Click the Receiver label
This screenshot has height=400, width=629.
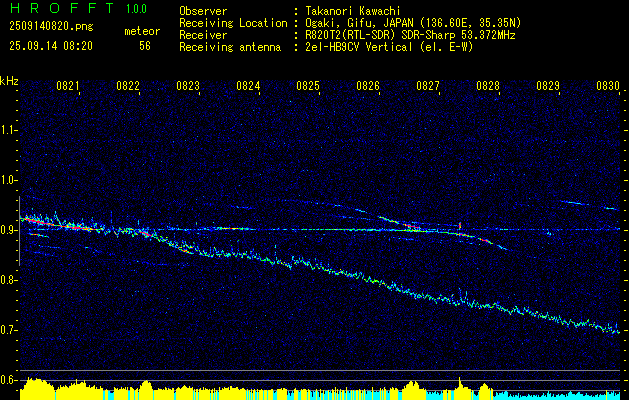[203, 35]
